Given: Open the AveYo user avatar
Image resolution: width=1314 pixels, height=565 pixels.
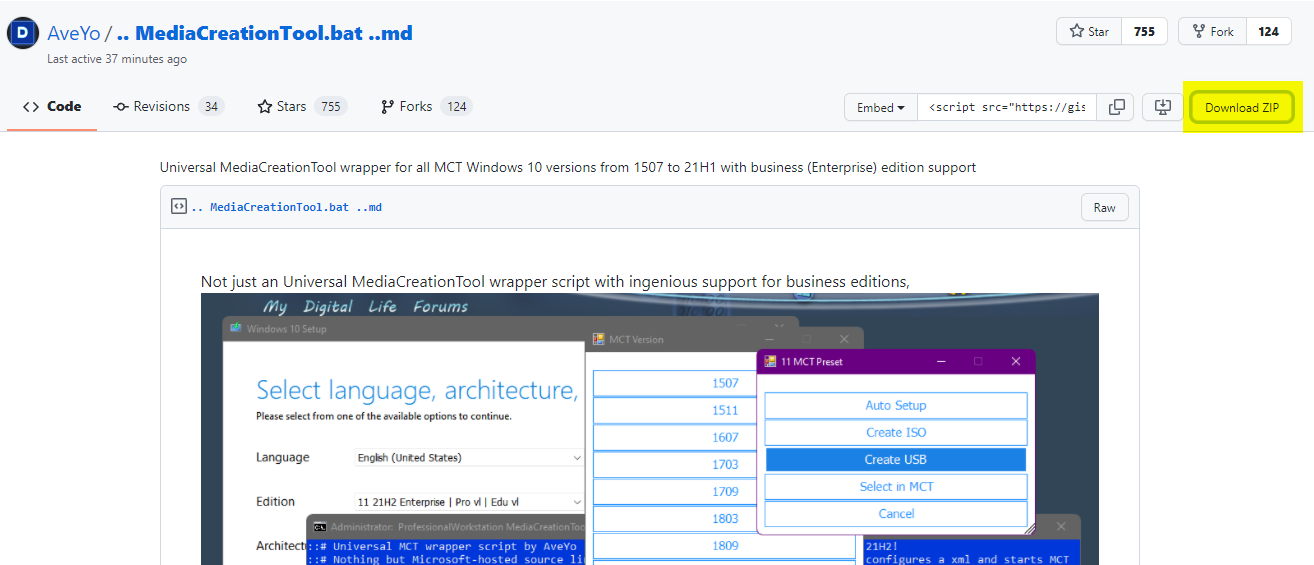Looking at the screenshot, I should pos(23,33).
